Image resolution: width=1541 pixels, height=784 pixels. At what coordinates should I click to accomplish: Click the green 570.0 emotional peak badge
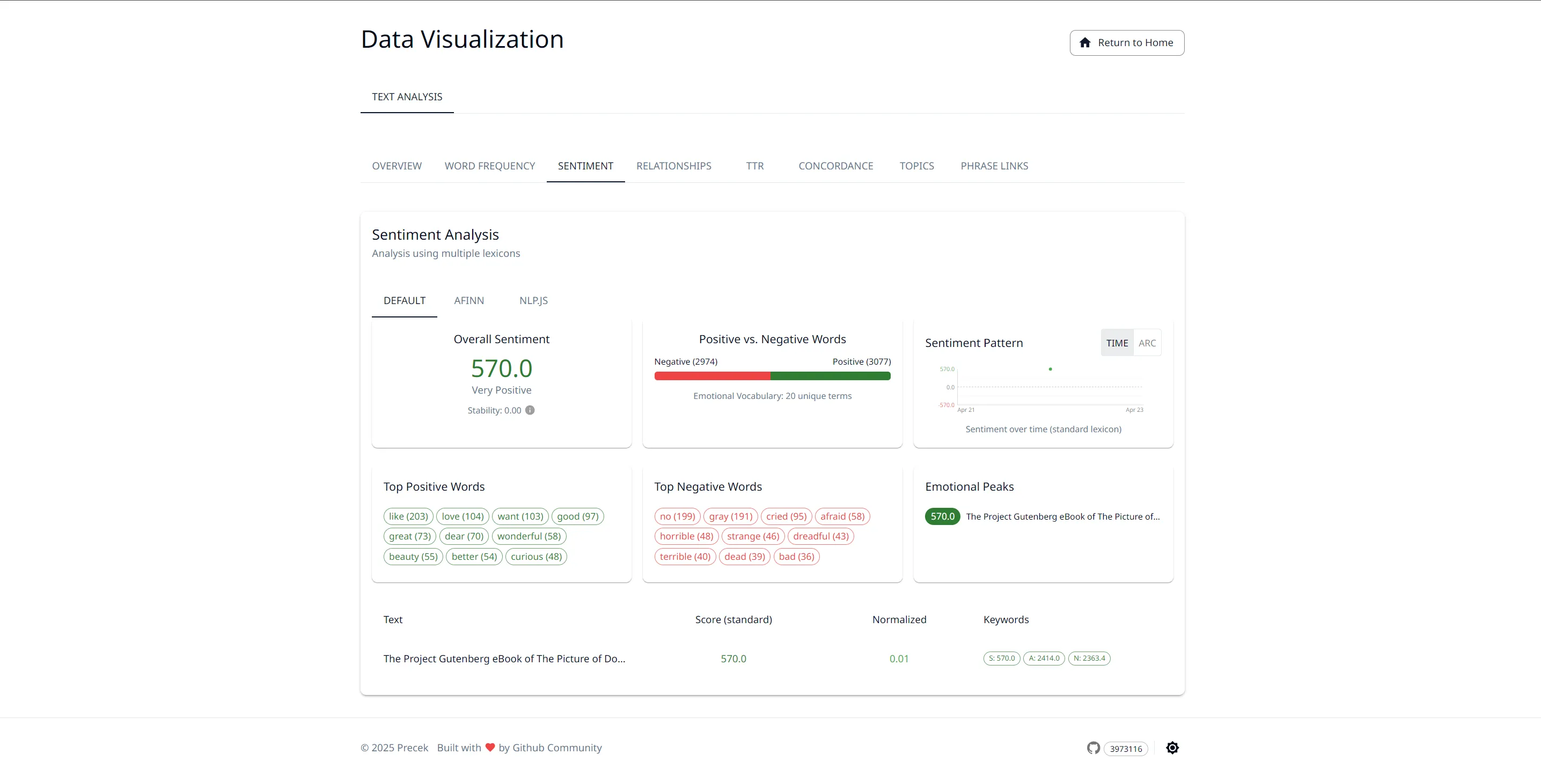(x=942, y=516)
